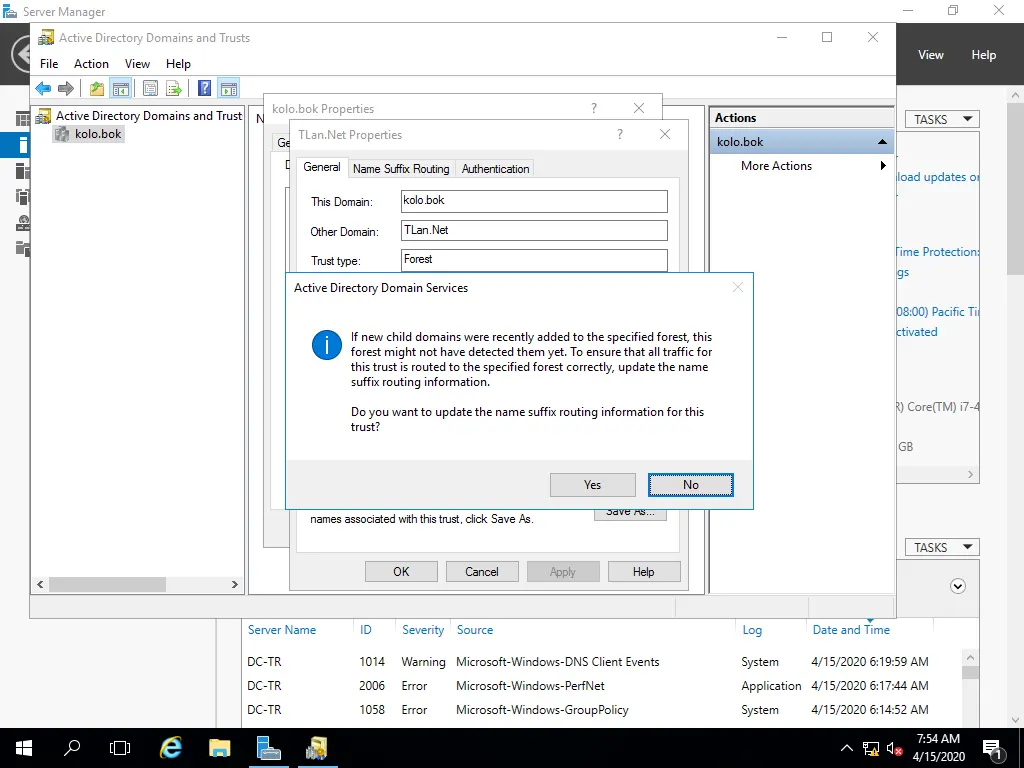Image resolution: width=1024 pixels, height=768 pixels.
Task: Show hidden tray icons chevron
Action: click(846, 748)
